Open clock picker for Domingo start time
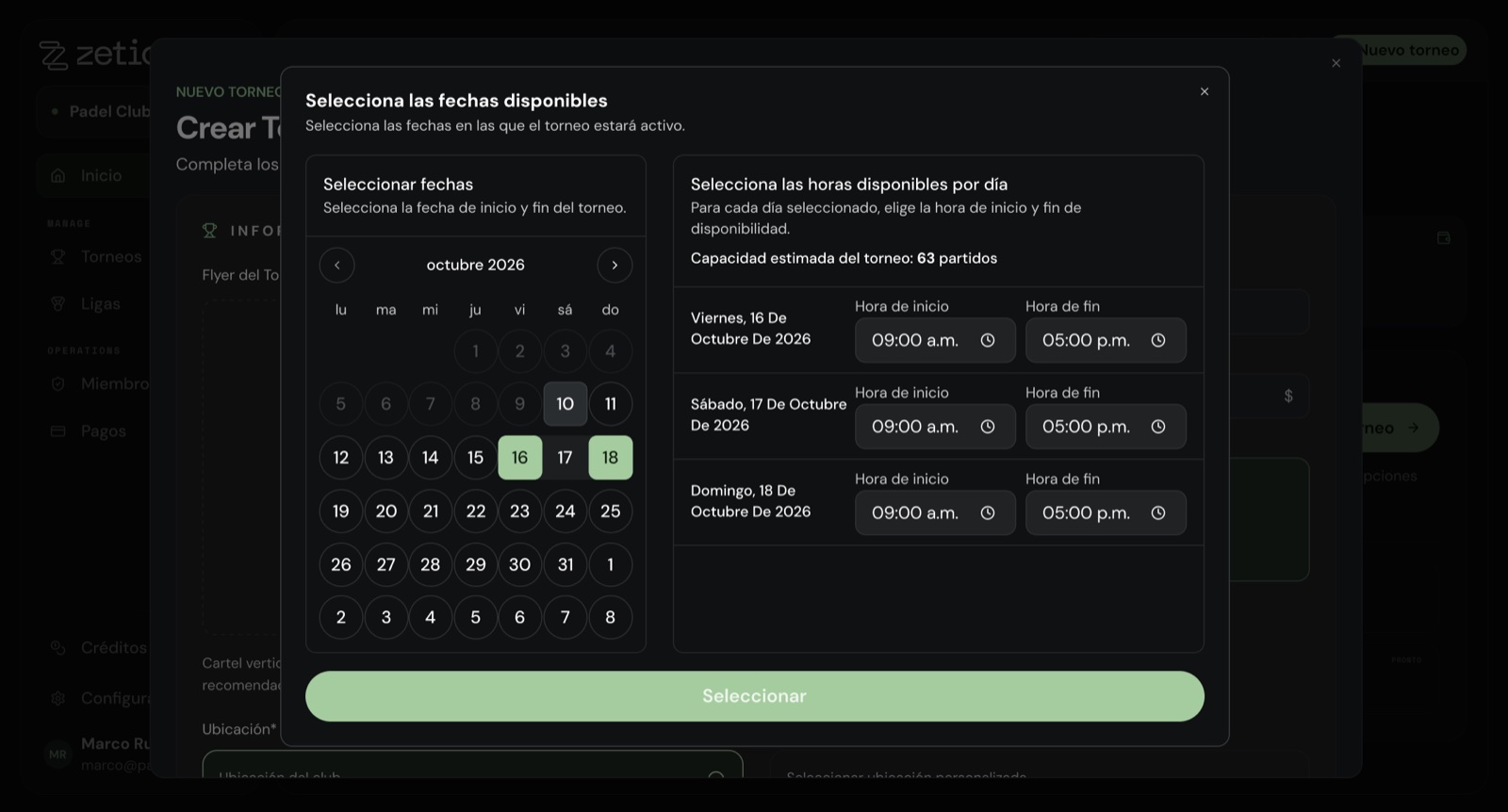Screen dimensions: 1508x812 click(988, 512)
